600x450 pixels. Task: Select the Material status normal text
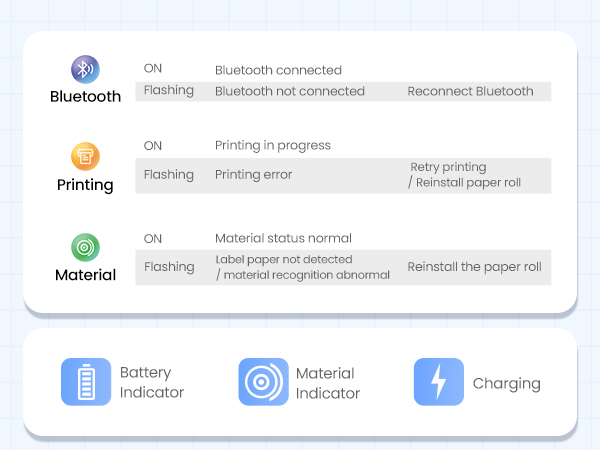point(283,238)
